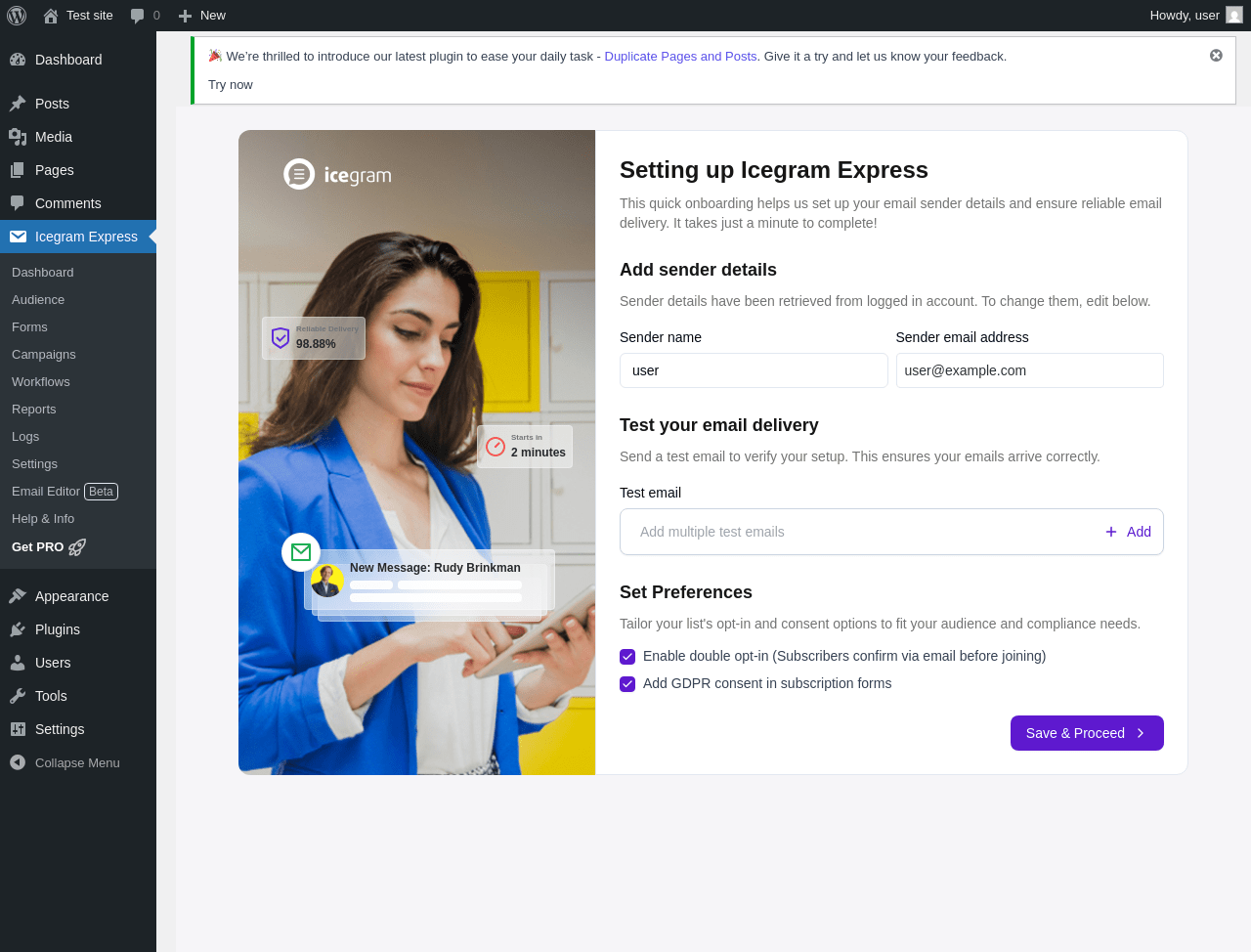The height and width of the screenshot is (952, 1251).
Task: Click the red clock icon on image
Action: (496, 447)
